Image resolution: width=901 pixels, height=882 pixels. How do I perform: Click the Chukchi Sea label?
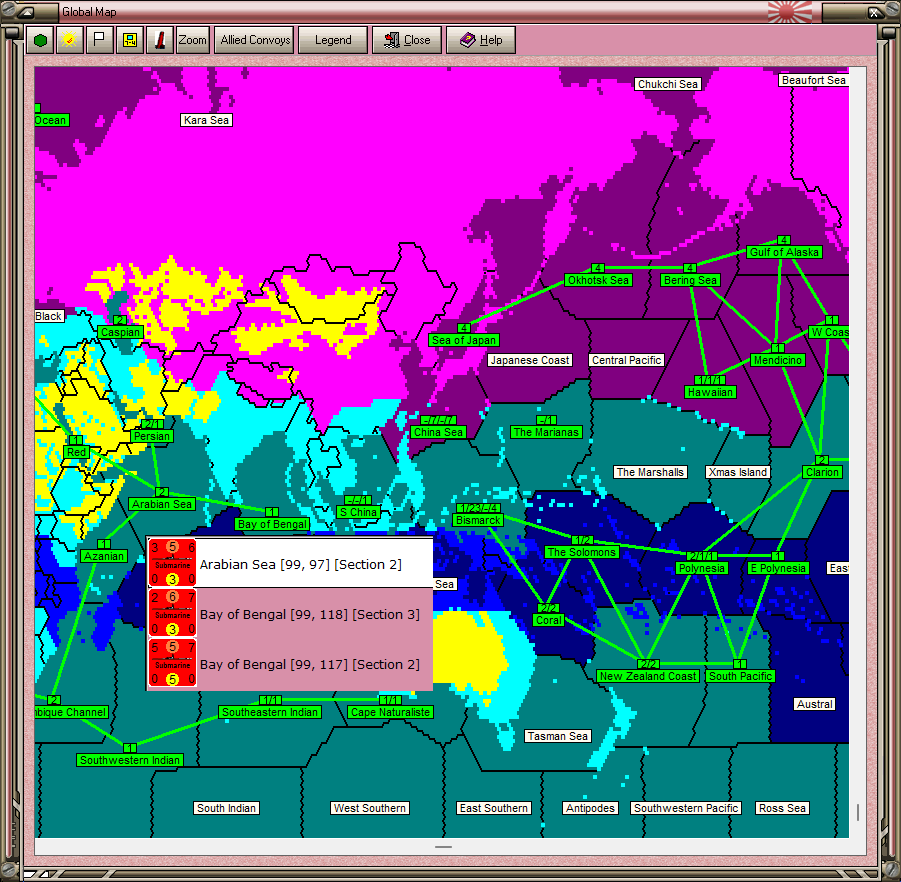(668, 84)
